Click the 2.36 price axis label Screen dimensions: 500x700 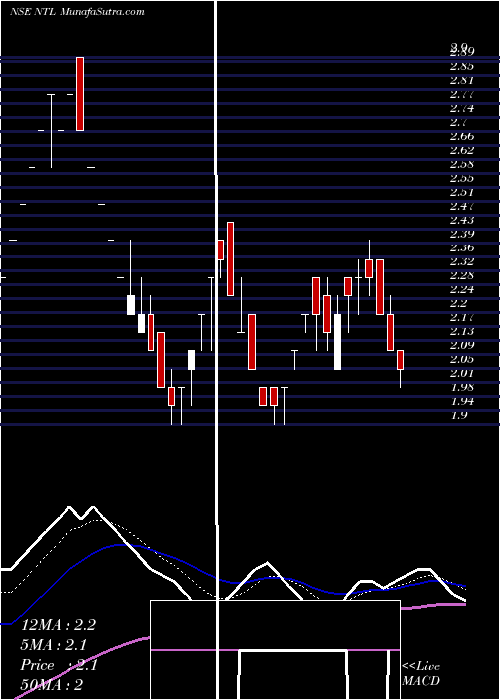point(462,247)
